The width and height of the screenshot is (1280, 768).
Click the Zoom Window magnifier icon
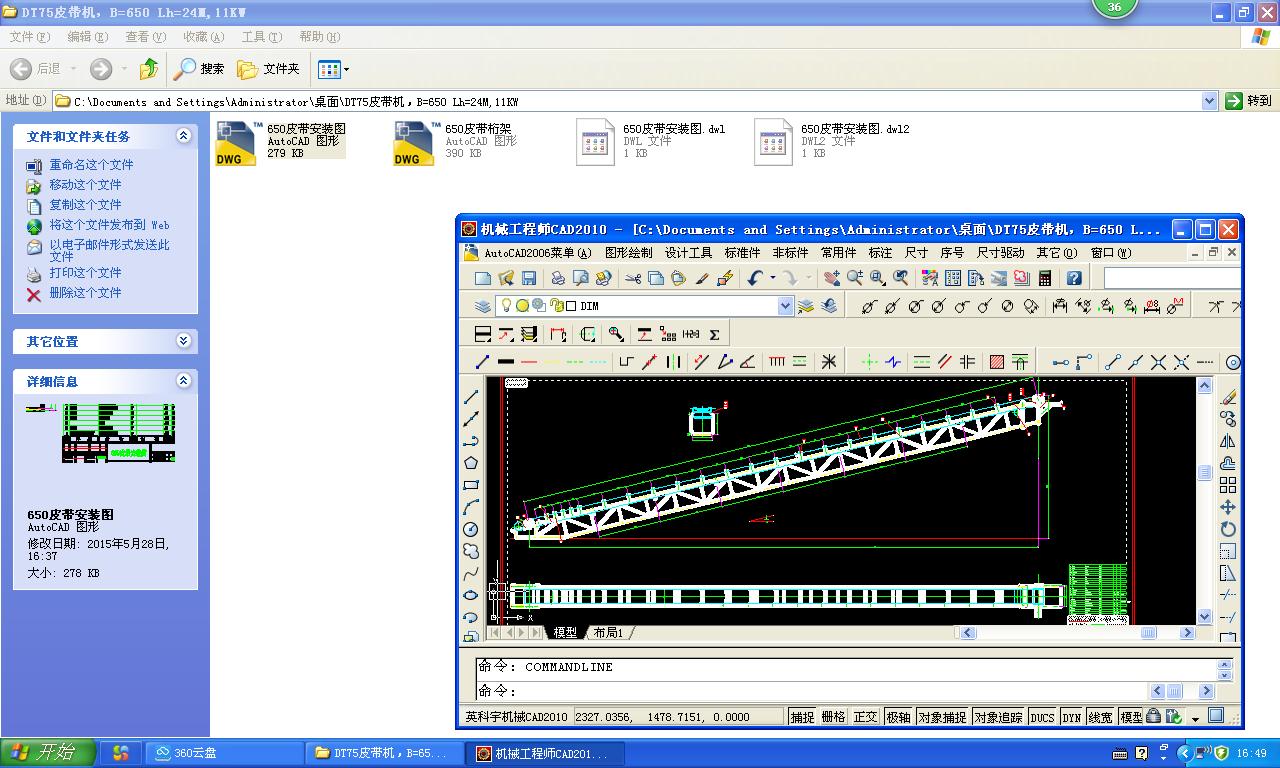click(877, 279)
